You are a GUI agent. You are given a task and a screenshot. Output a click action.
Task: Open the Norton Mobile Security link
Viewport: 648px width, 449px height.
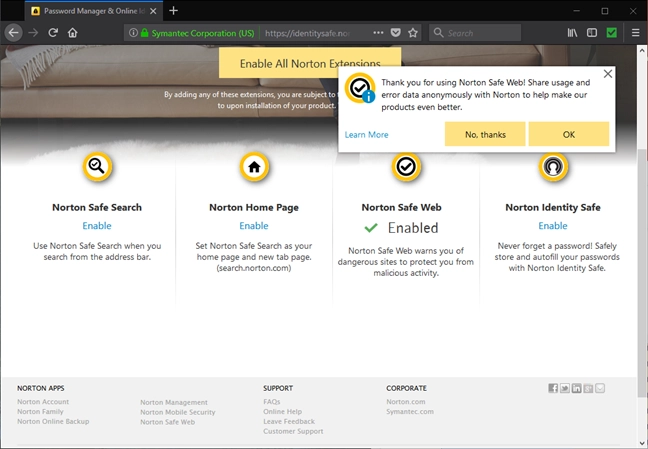(x=178, y=412)
